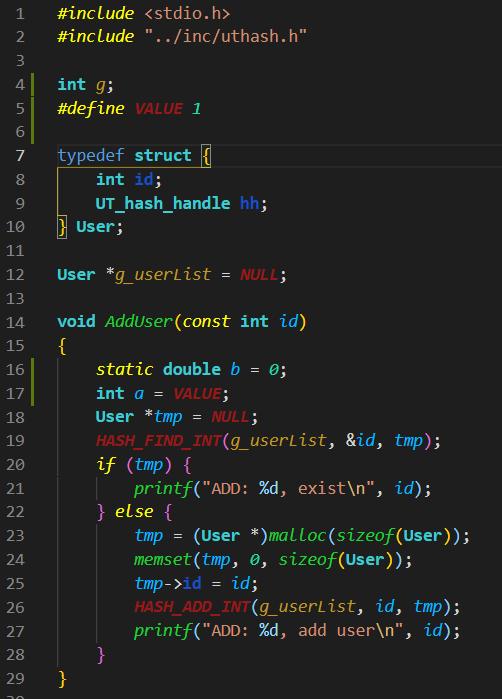Select line number 14 in the gutter

15,322
